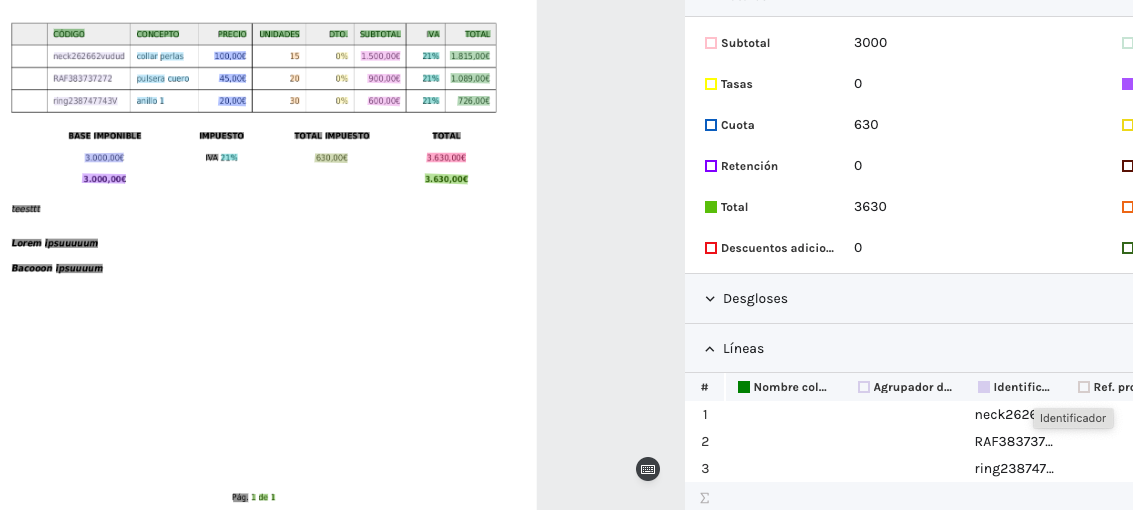Select the RAF383737 identifier cell
This screenshot has width=1133, height=510.
click(1013, 441)
